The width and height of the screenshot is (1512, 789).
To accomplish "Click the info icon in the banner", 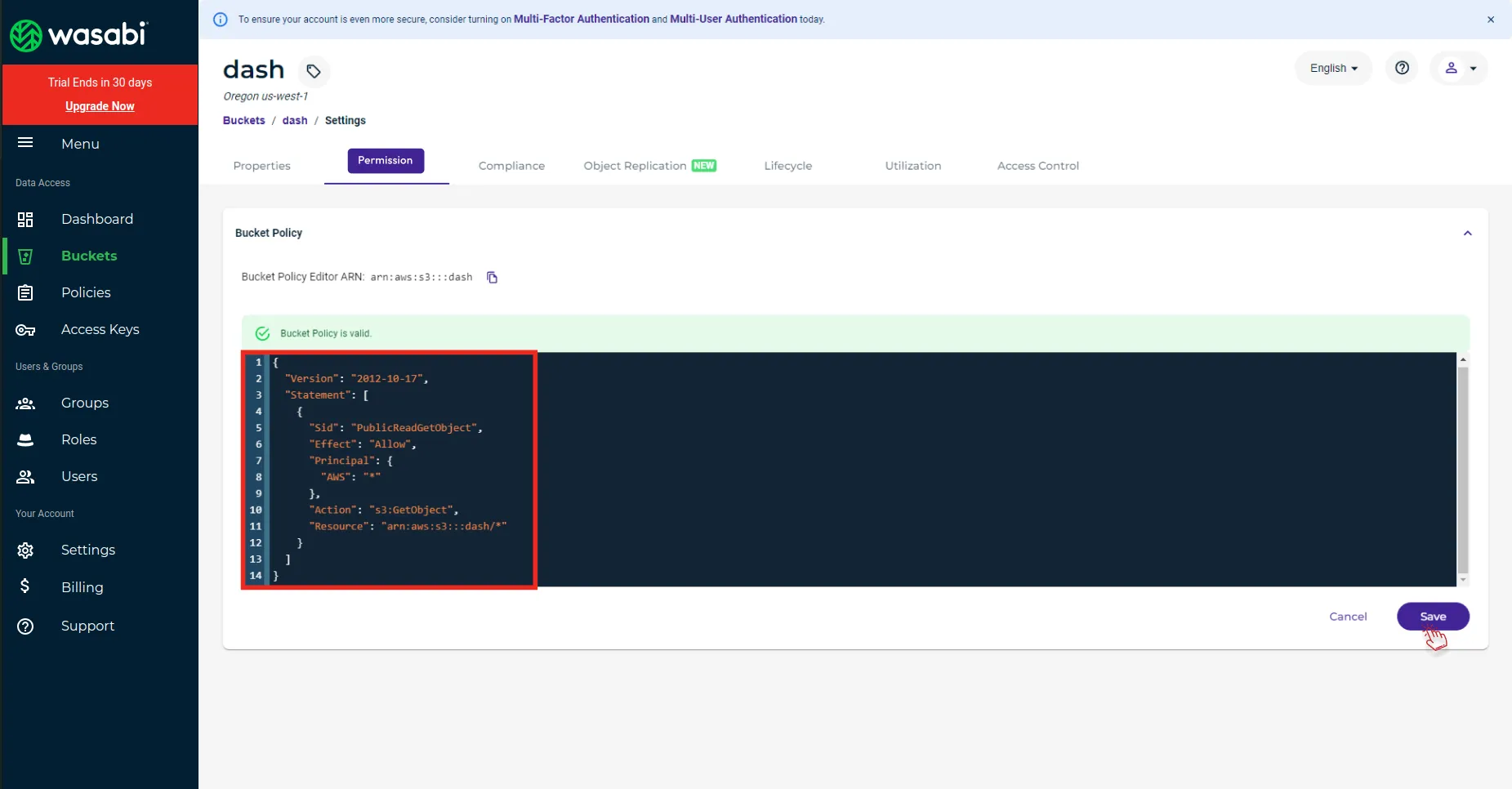I will (221, 20).
